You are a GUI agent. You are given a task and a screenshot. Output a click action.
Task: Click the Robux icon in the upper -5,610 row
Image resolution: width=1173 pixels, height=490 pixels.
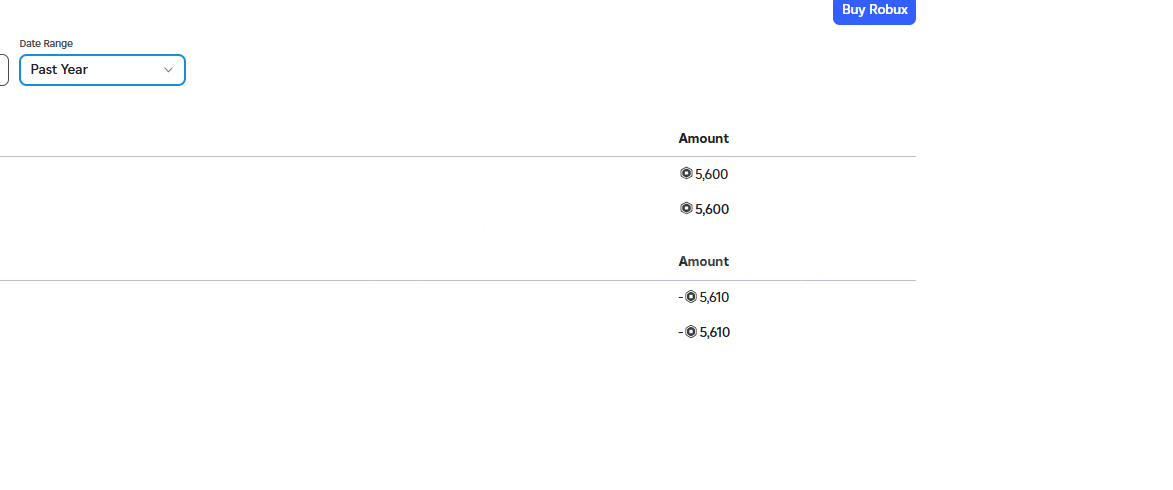tap(690, 297)
